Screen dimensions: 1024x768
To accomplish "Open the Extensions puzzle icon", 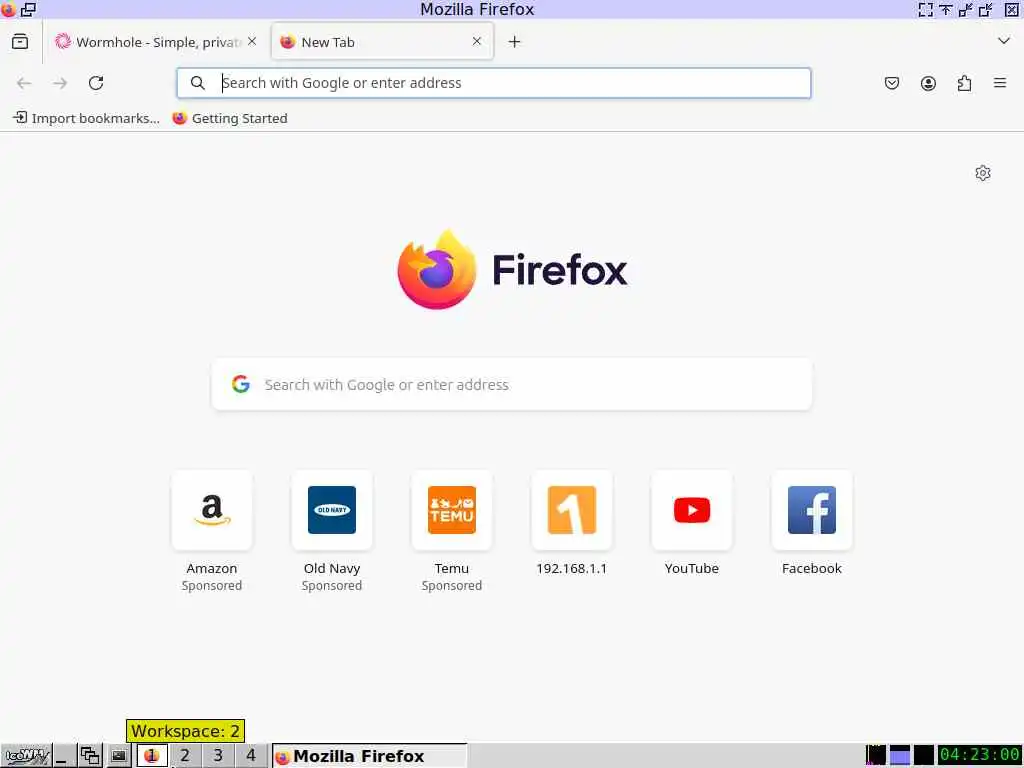I will tap(964, 83).
